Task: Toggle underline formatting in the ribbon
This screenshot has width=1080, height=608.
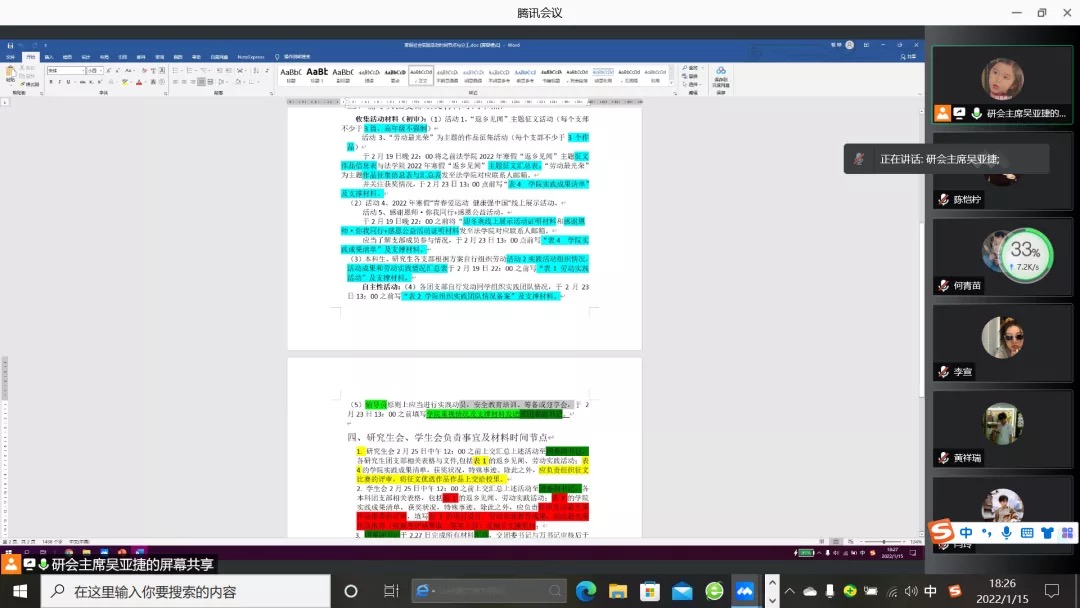Action: (66, 82)
